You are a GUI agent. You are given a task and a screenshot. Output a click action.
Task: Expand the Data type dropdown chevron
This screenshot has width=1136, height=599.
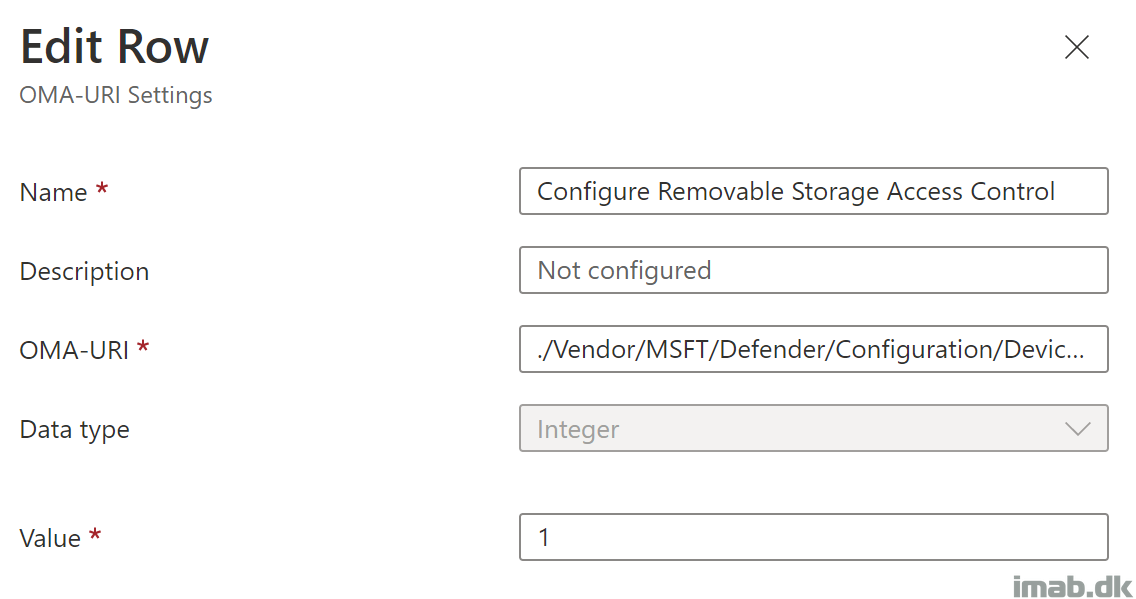1077,429
